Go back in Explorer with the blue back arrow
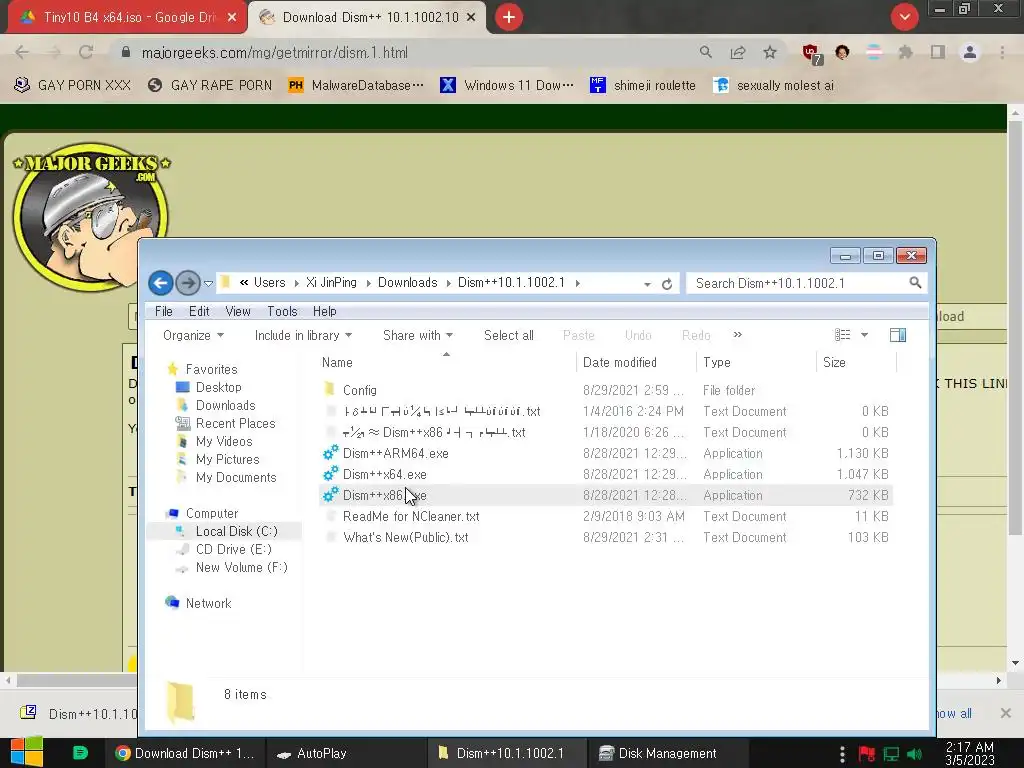The width and height of the screenshot is (1024, 768). [x=161, y=283]
